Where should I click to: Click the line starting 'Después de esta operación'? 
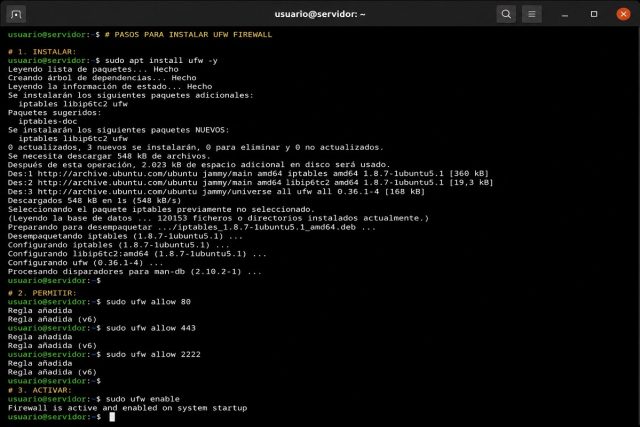tap(199, 165)
